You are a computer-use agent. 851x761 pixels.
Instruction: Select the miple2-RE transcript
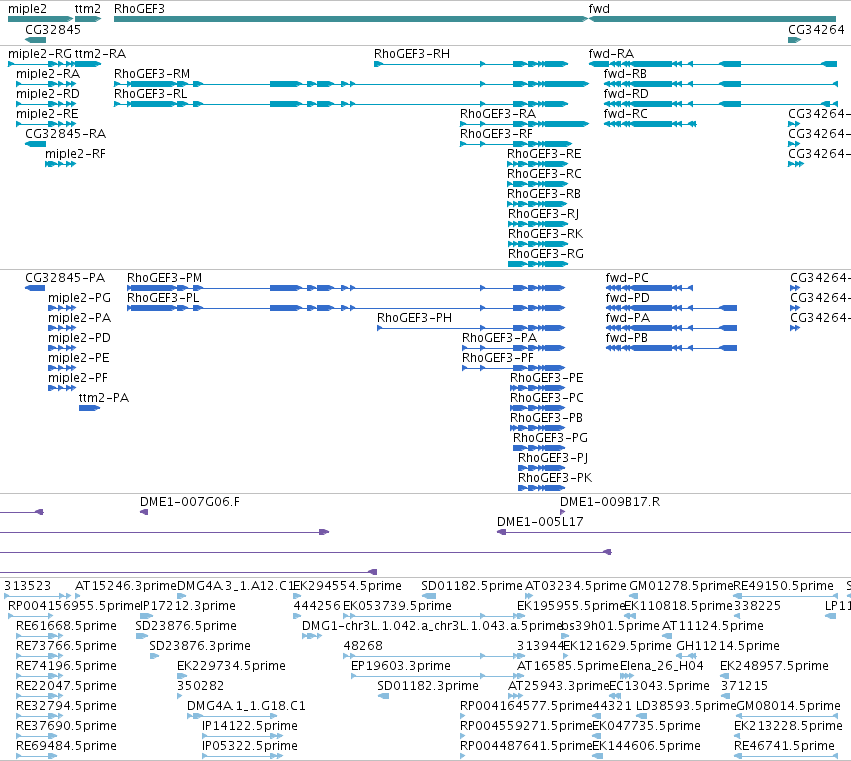[46, 124]
